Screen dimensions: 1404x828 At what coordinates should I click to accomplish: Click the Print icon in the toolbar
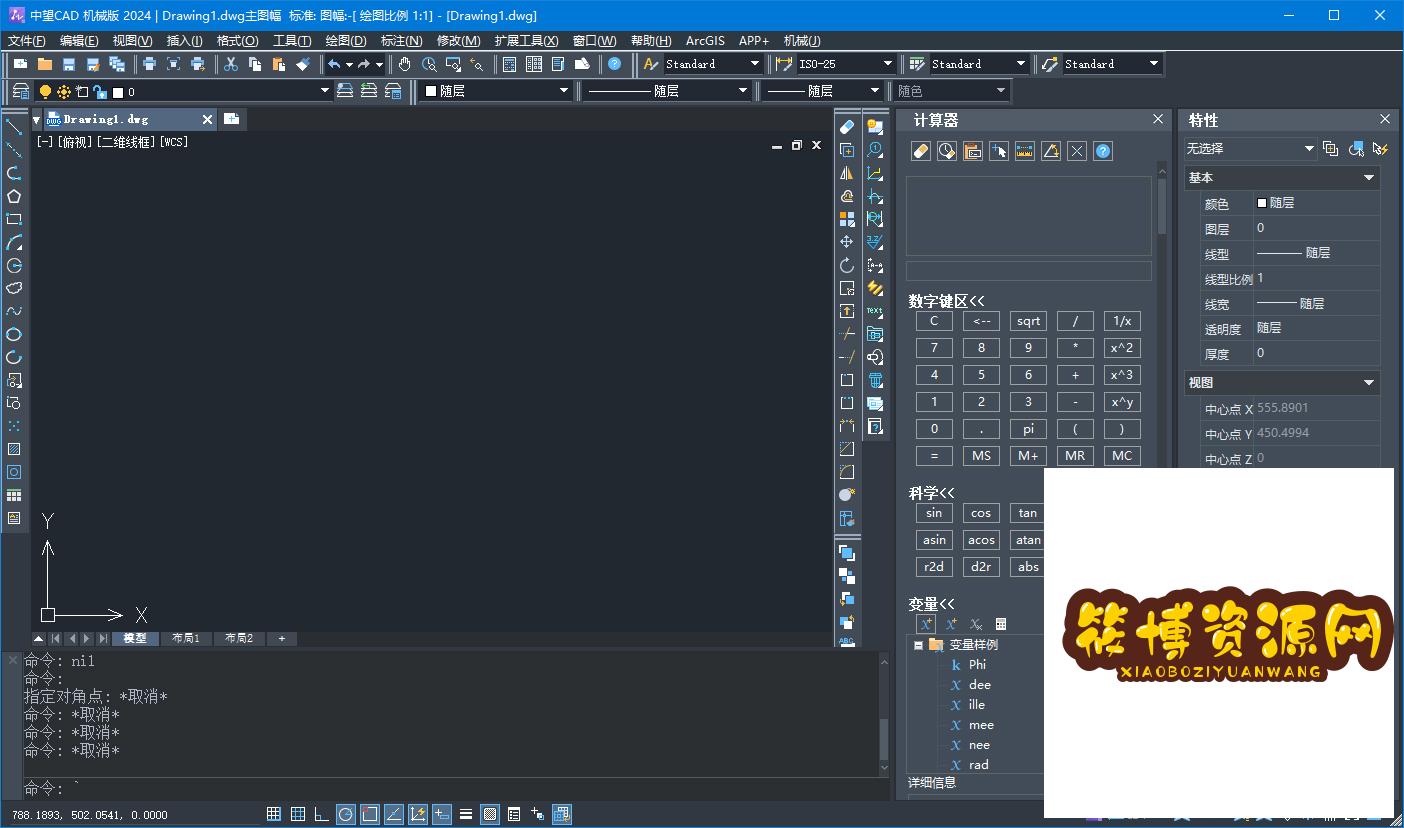point(149,64)
